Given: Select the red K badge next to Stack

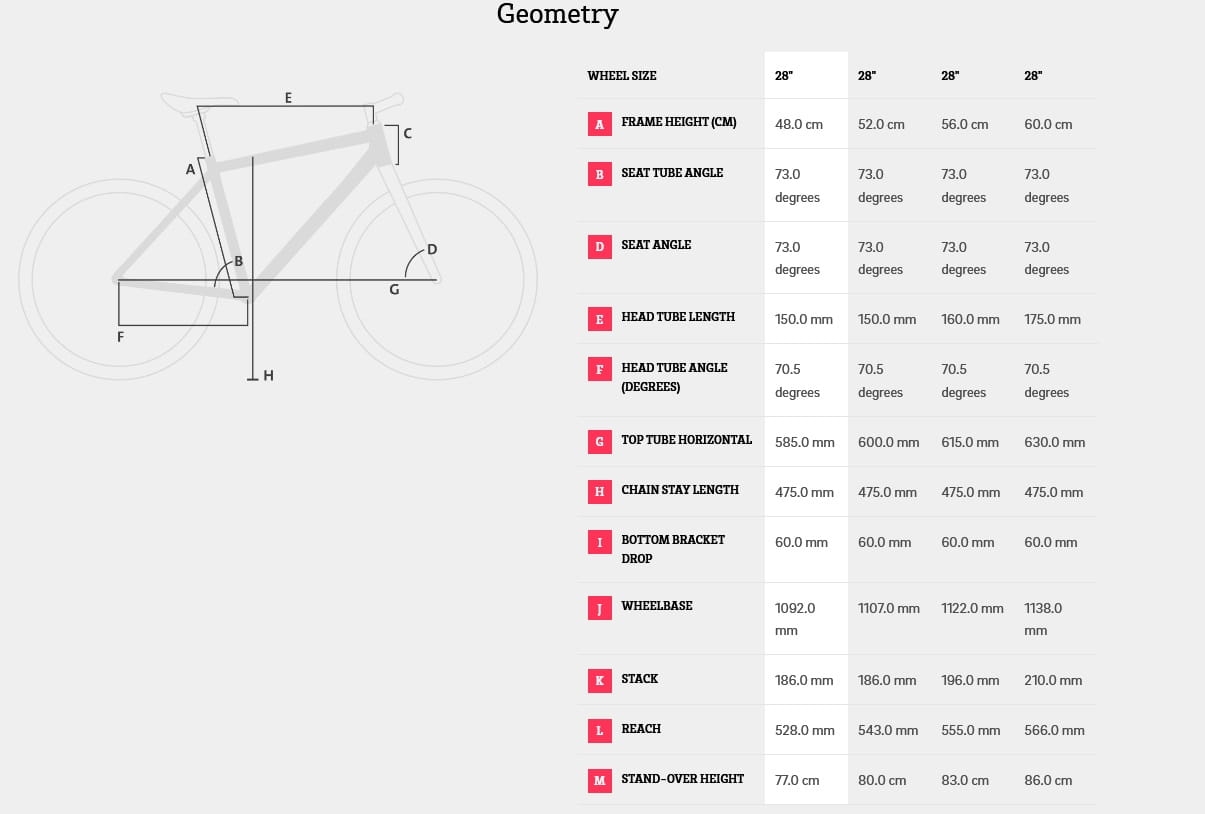Looking at the screenshot, I should 599,680.
